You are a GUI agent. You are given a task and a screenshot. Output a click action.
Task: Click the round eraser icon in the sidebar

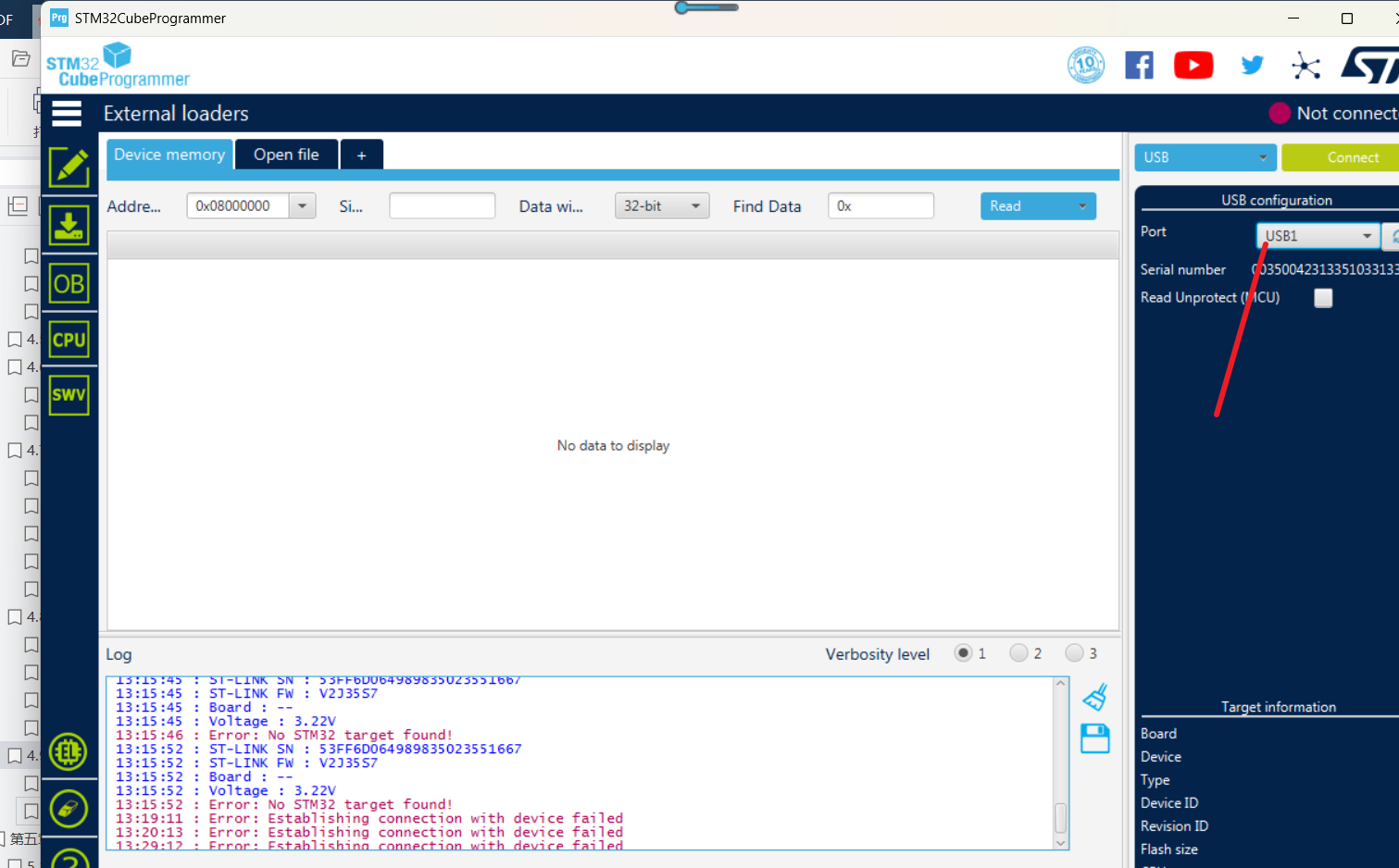[x=69, y=809]
